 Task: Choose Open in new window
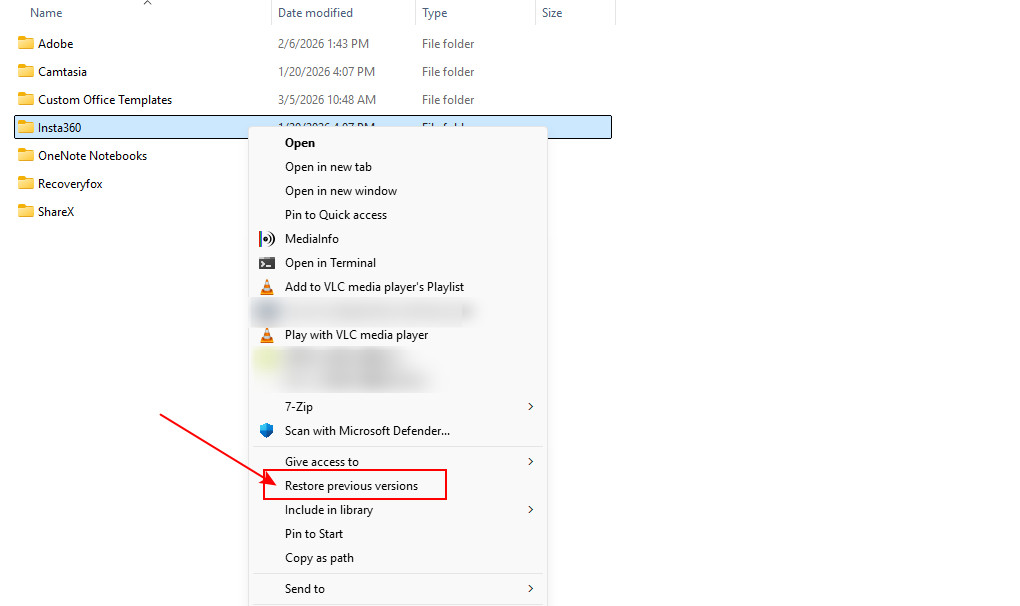tap(341, 191)
